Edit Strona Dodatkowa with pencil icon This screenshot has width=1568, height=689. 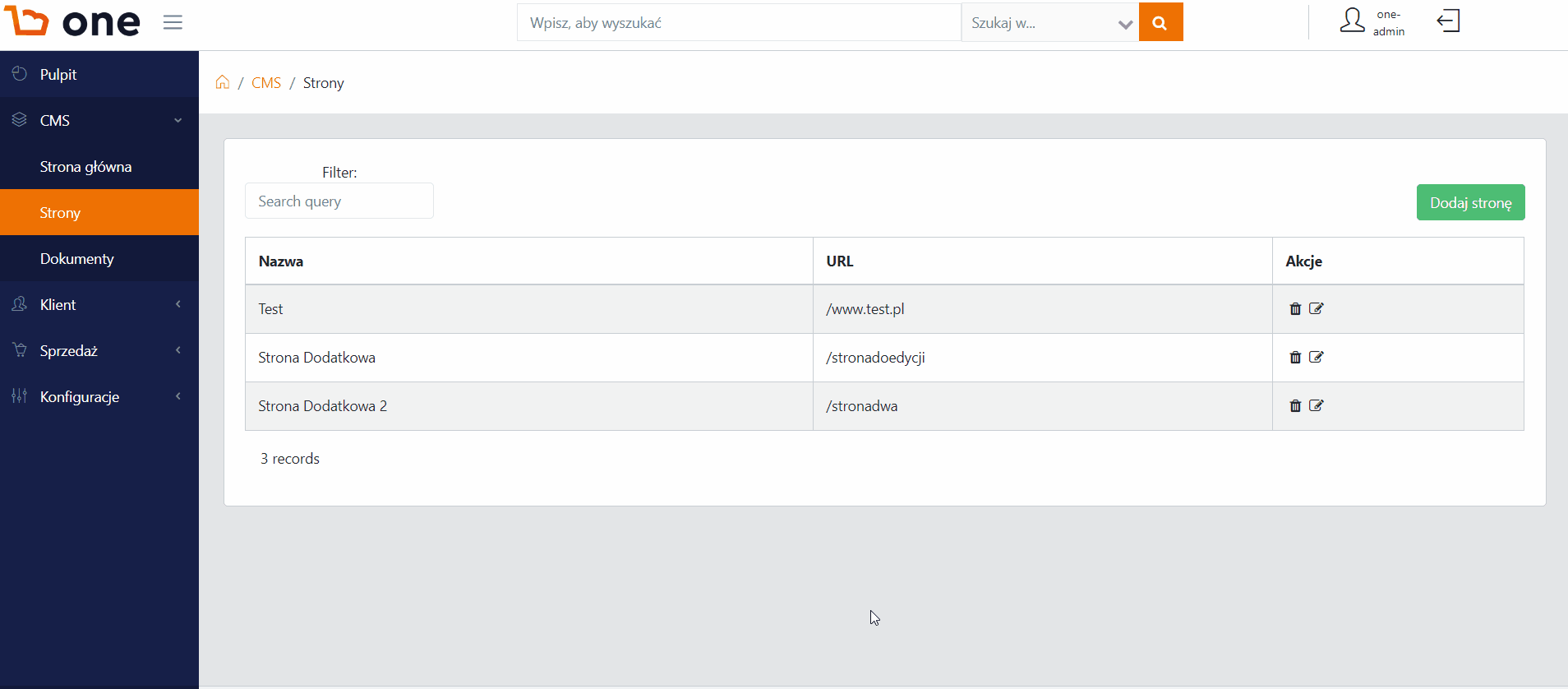[1317, 358]
